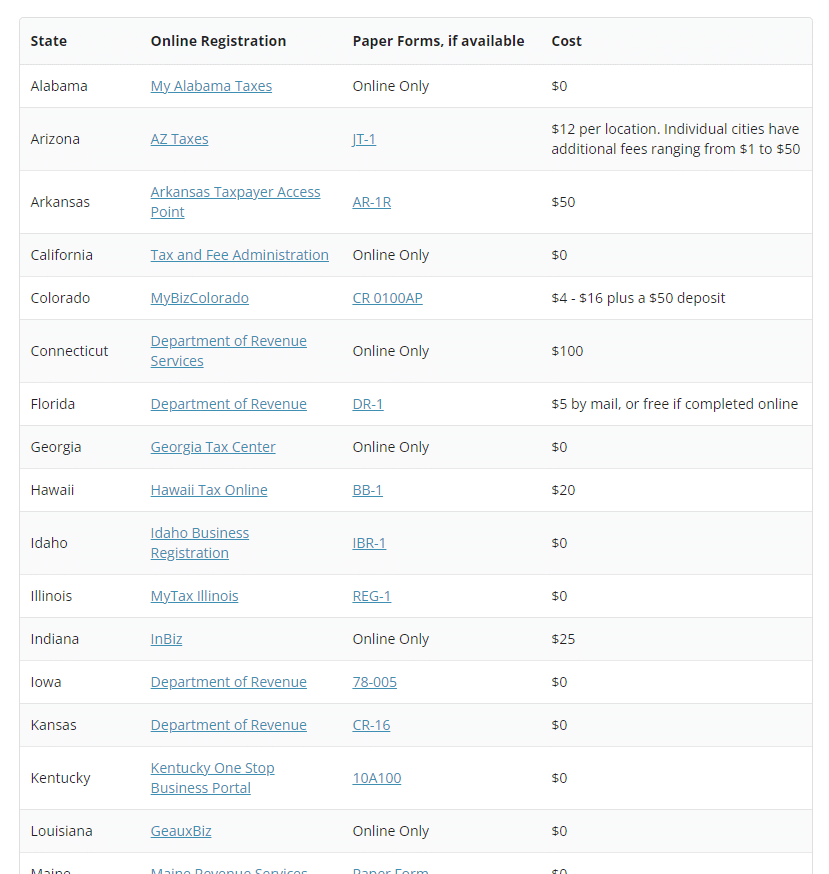Open the AR-1R paper form link

[x=371, y=202]
